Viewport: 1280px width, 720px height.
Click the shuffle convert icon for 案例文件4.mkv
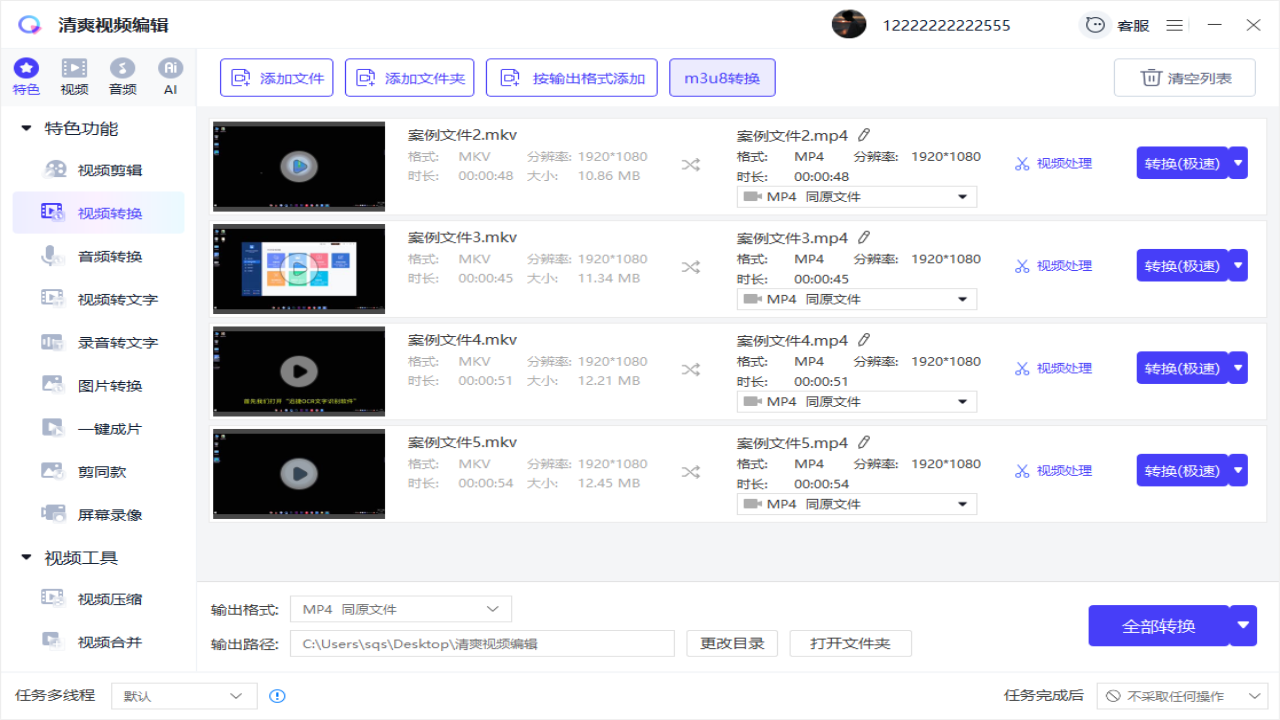[x=691, y=370]
